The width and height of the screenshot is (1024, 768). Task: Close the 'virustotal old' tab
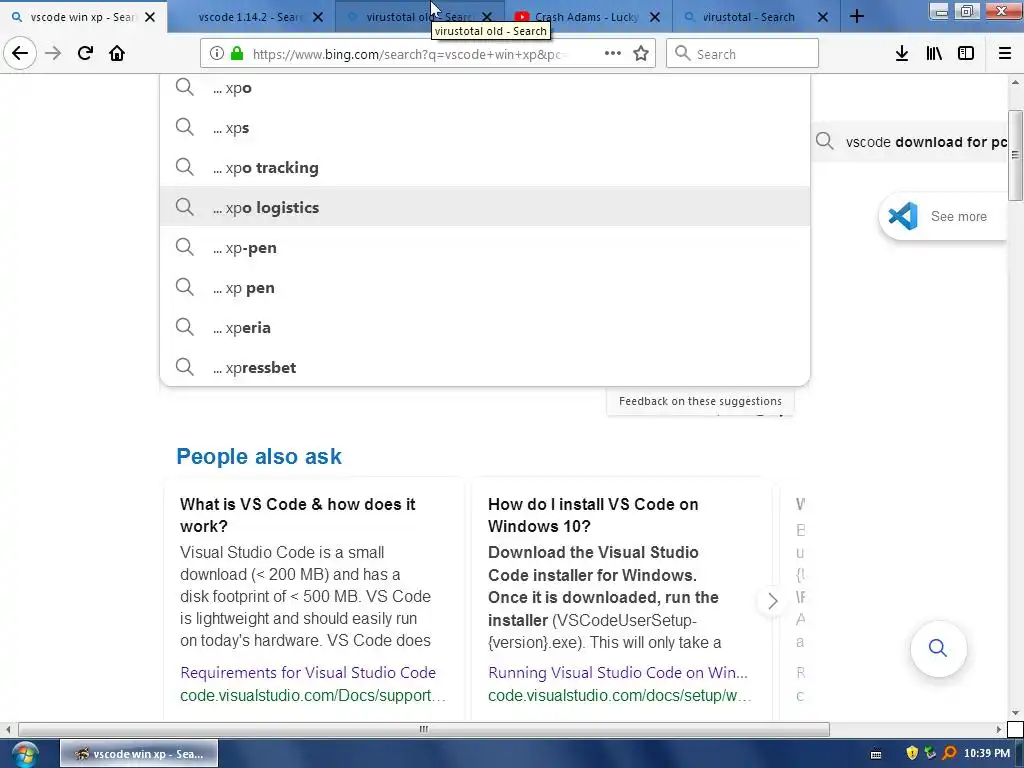pos(487,17)
